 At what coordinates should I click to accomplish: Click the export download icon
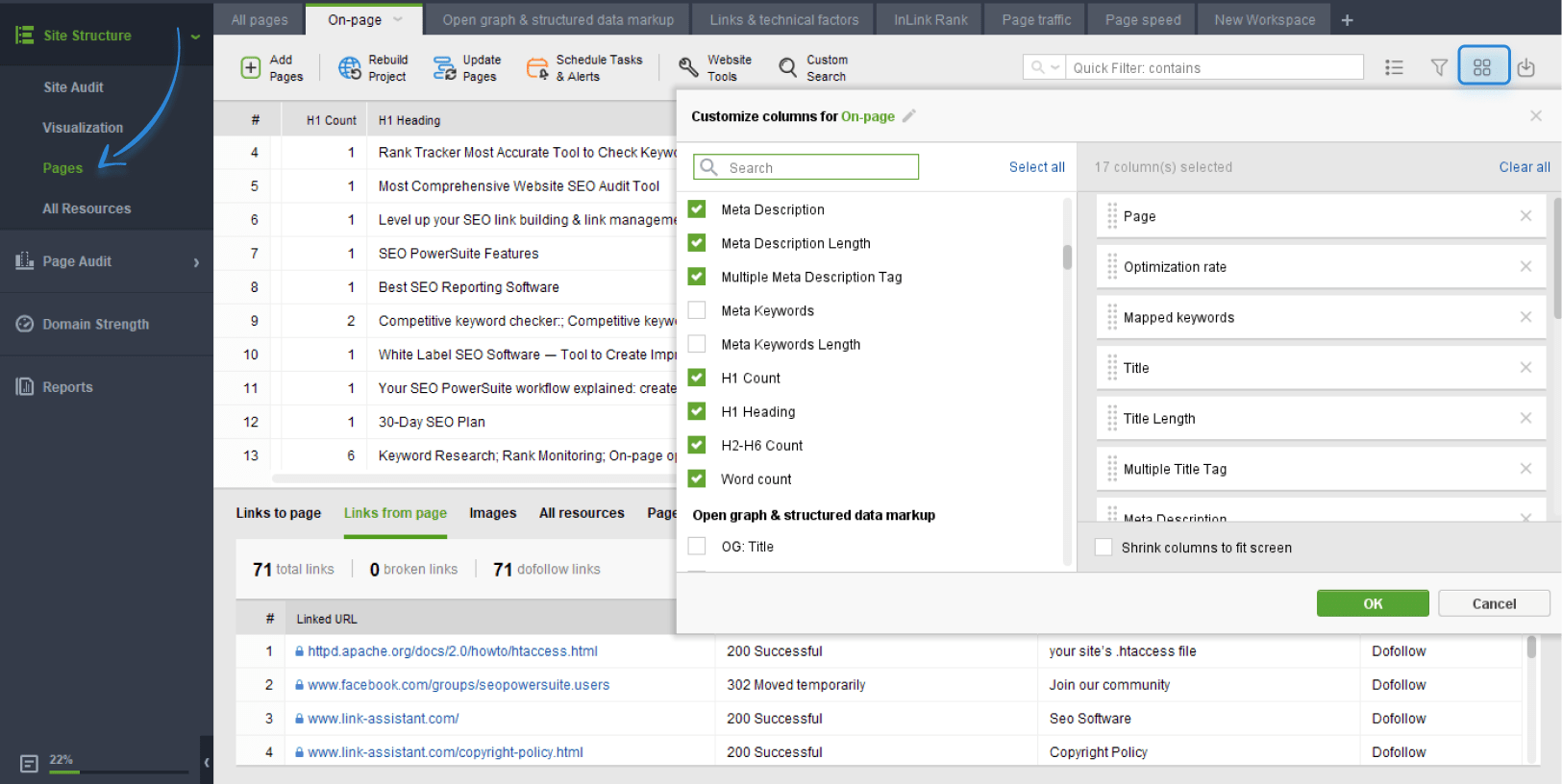[x=1525, y=67]
